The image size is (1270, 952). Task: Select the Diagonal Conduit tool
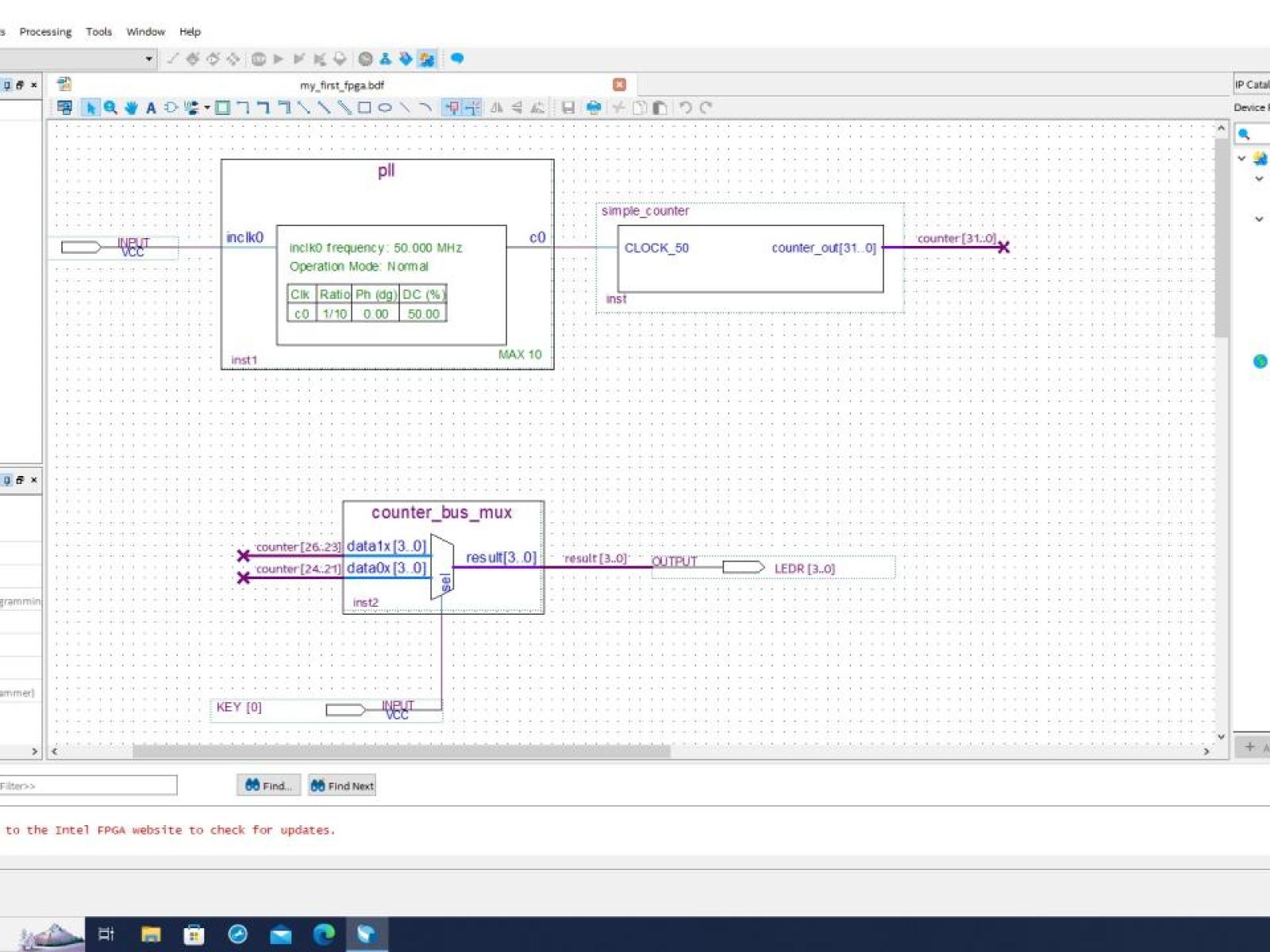[x=344, y=108]
